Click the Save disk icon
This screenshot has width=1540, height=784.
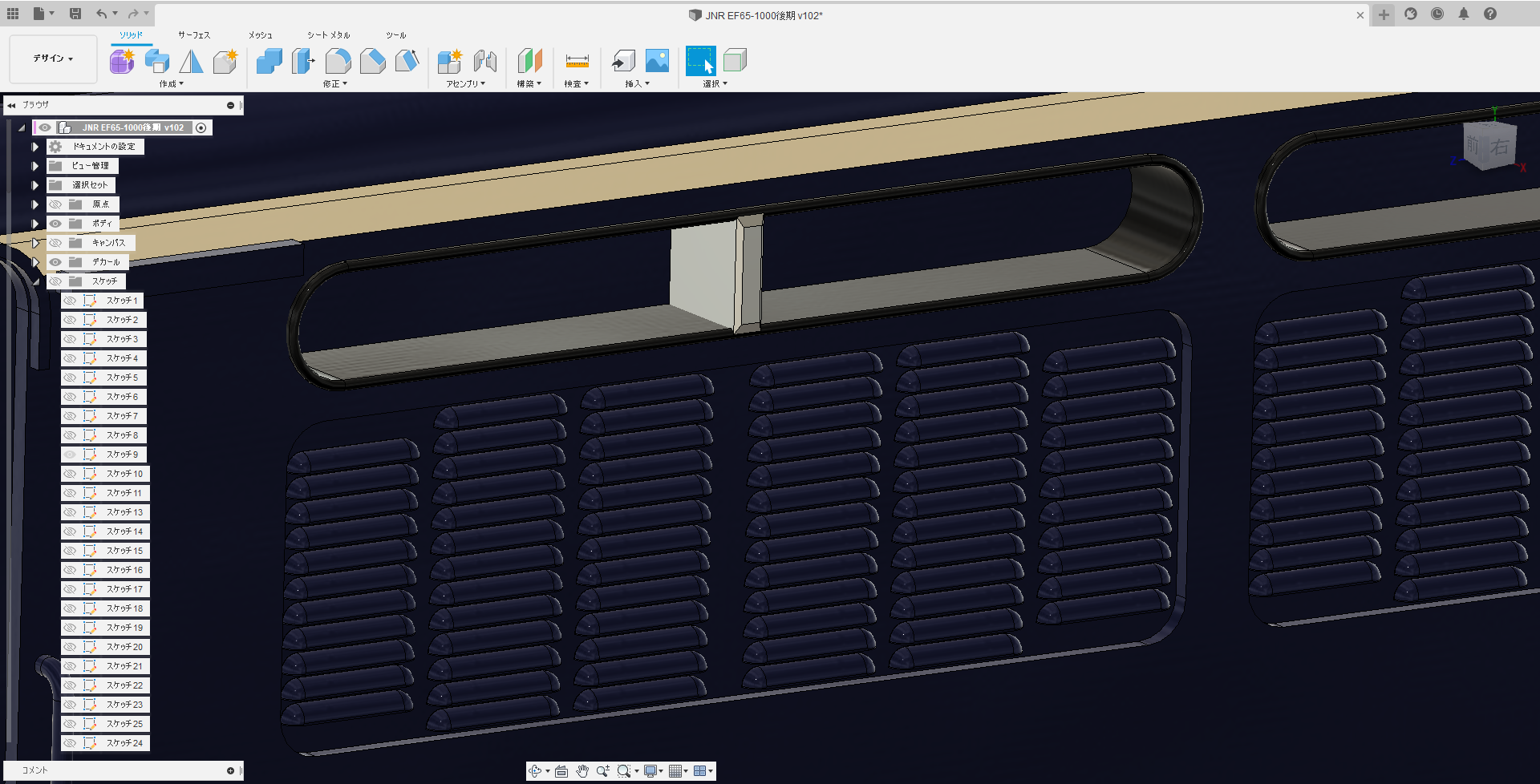coord(75,14)
